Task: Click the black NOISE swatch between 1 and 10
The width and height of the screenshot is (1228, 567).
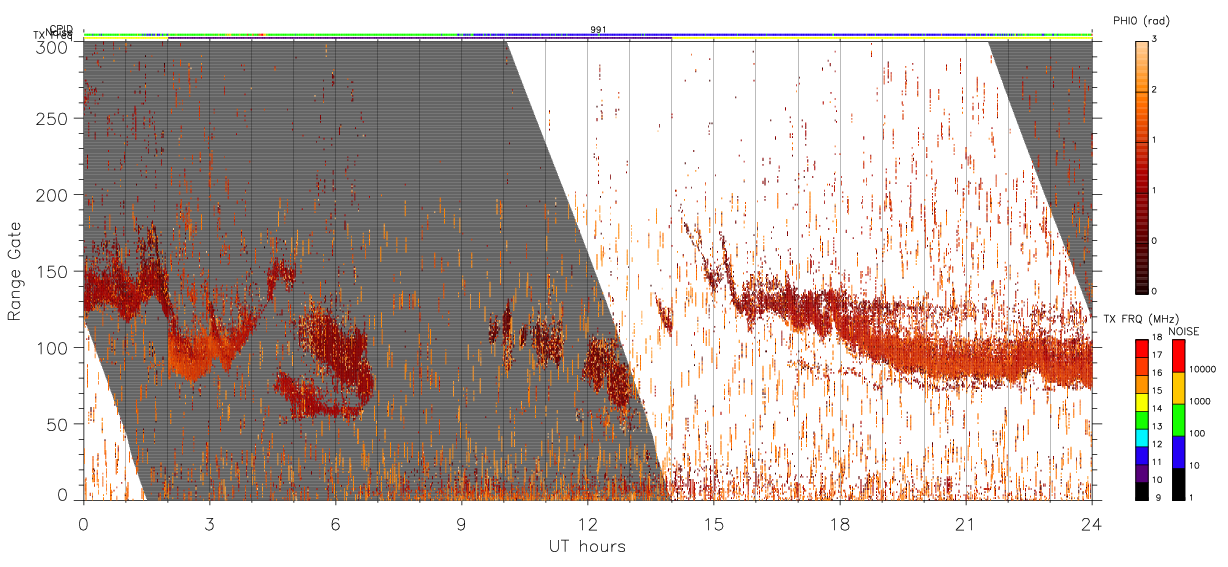Action: point(1178,482)
